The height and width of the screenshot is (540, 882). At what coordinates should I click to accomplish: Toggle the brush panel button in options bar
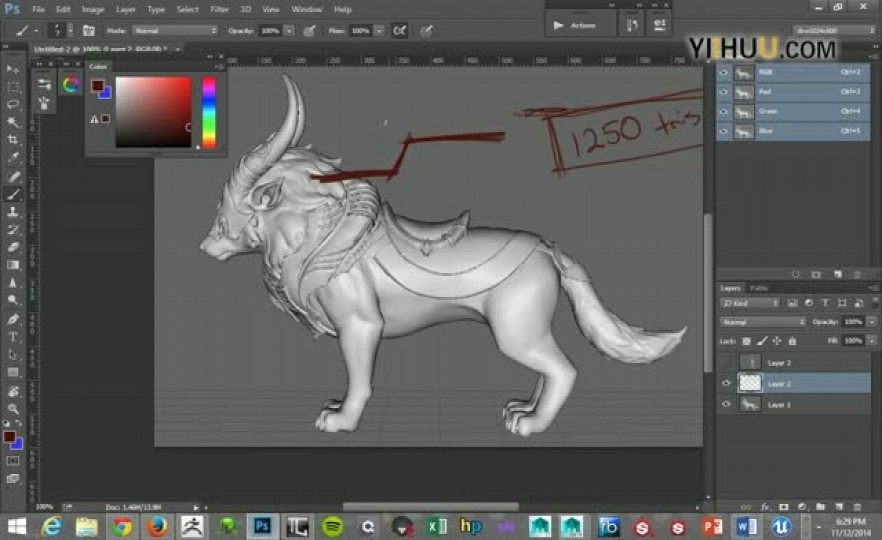tap(88, 30)
